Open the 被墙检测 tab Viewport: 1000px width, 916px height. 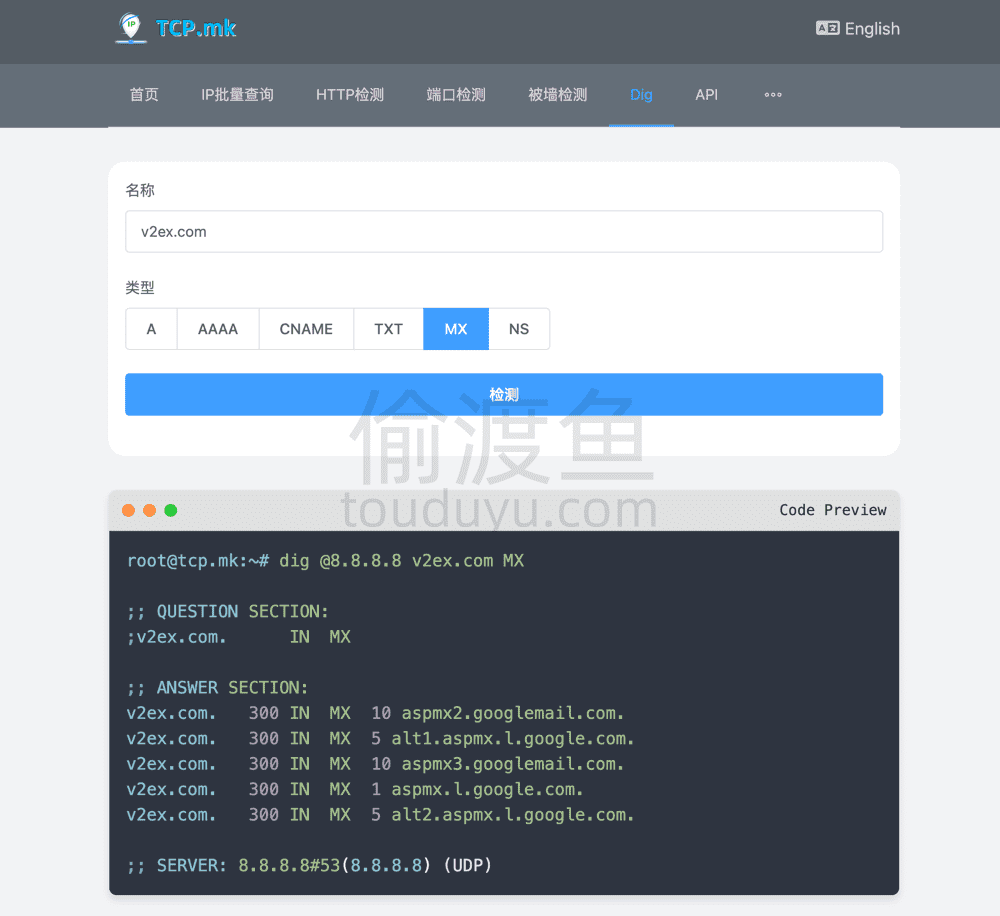(x=558, y=95)
